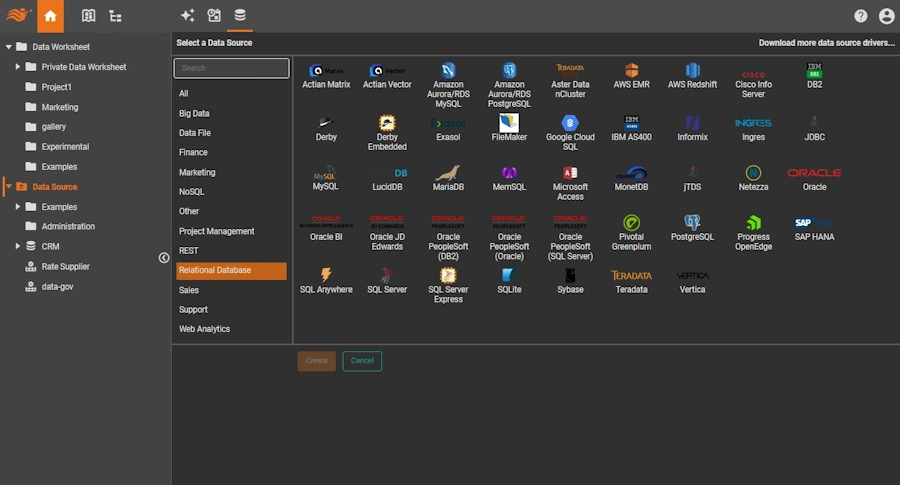Open Download more data source drivers link
This screenshot has height=485, width=900.
click(x=826, y=43)
